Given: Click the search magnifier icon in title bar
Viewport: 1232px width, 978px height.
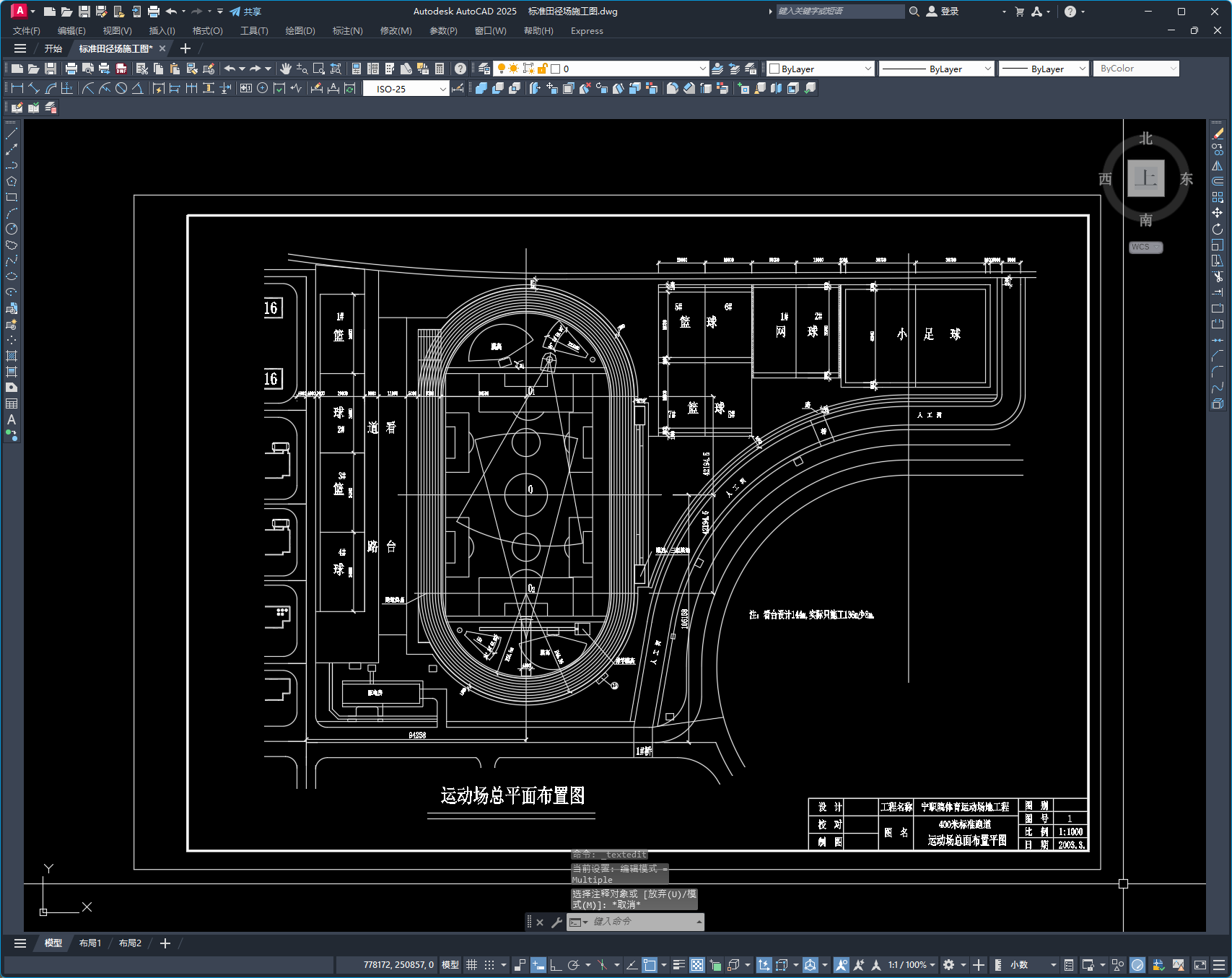Looking at the screenshot, I should (914, 12).
